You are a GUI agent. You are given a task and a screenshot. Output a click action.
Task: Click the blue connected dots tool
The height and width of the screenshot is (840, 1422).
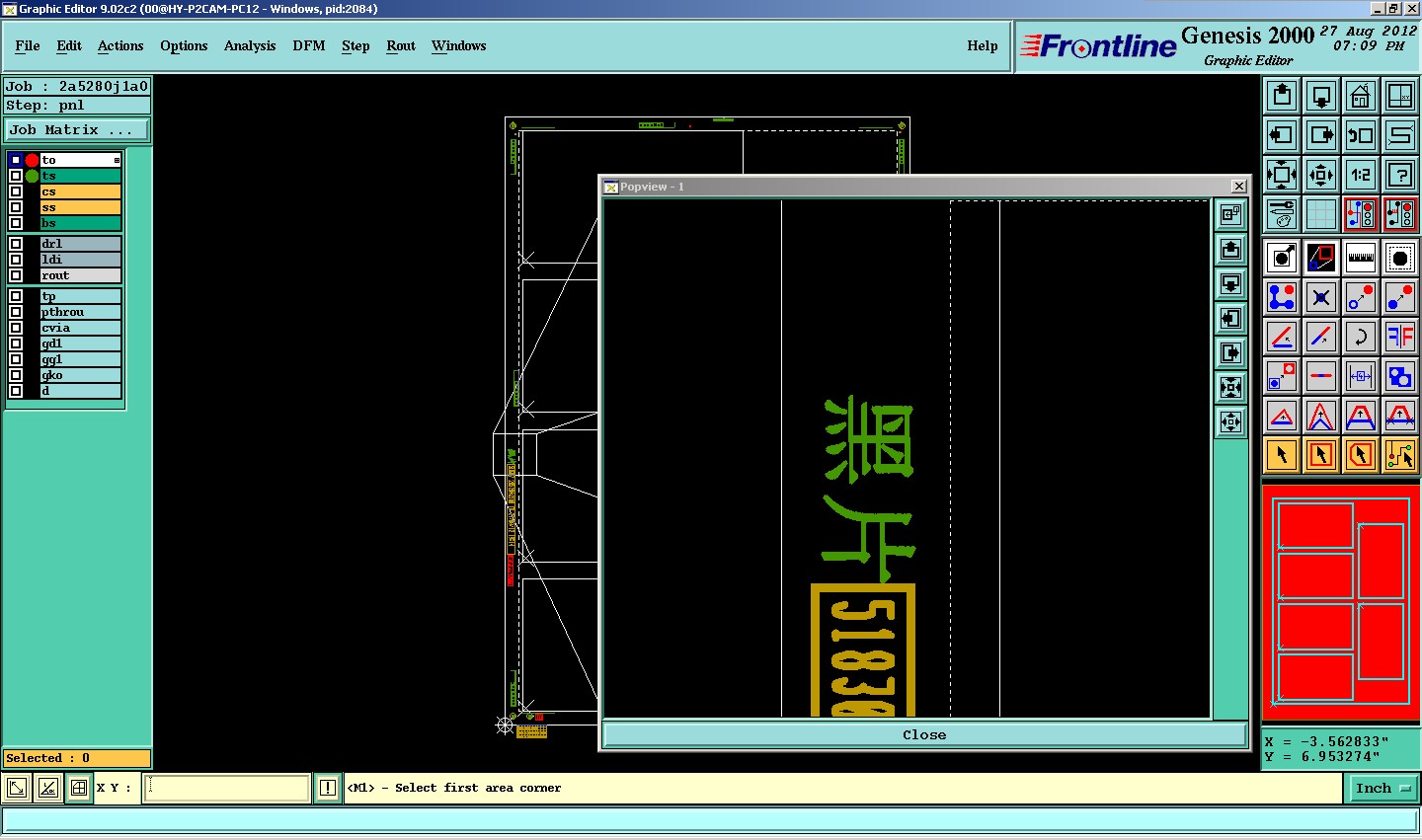1282,297
